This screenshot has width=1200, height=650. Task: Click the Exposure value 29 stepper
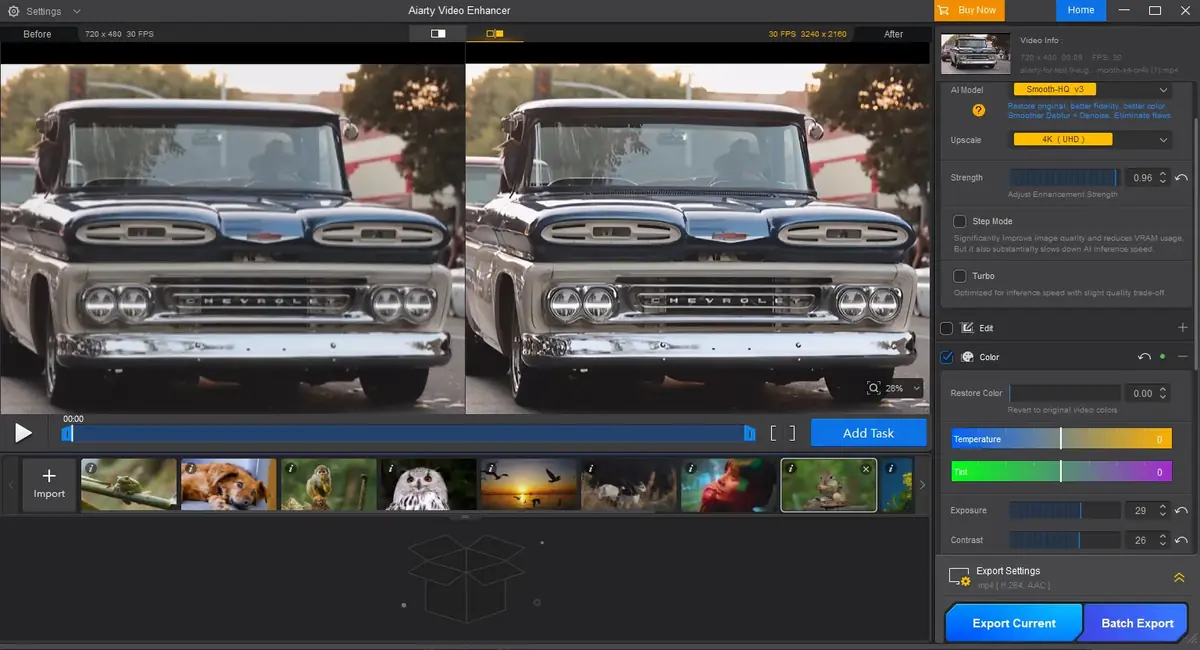[x=1149, y=510]
